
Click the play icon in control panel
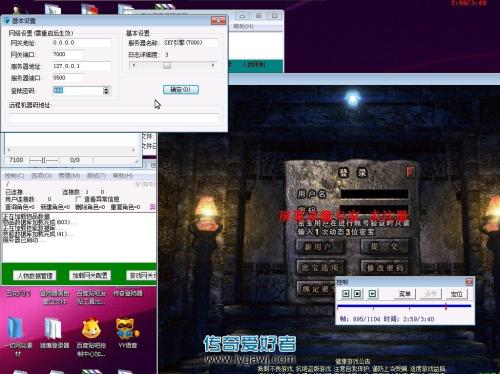click(x=372, y=293)
